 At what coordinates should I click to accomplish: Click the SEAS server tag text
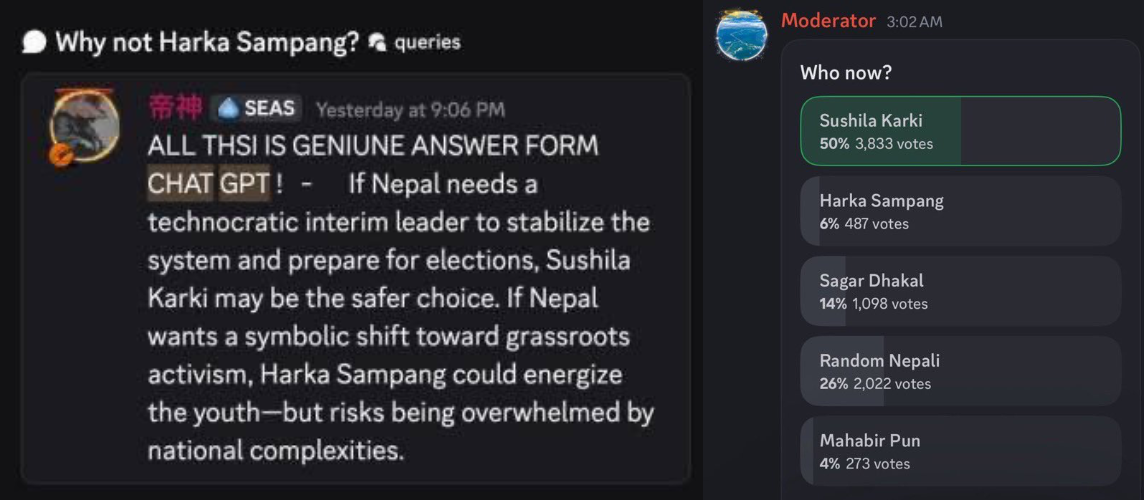pyautogui.click(x=268, y=108)
